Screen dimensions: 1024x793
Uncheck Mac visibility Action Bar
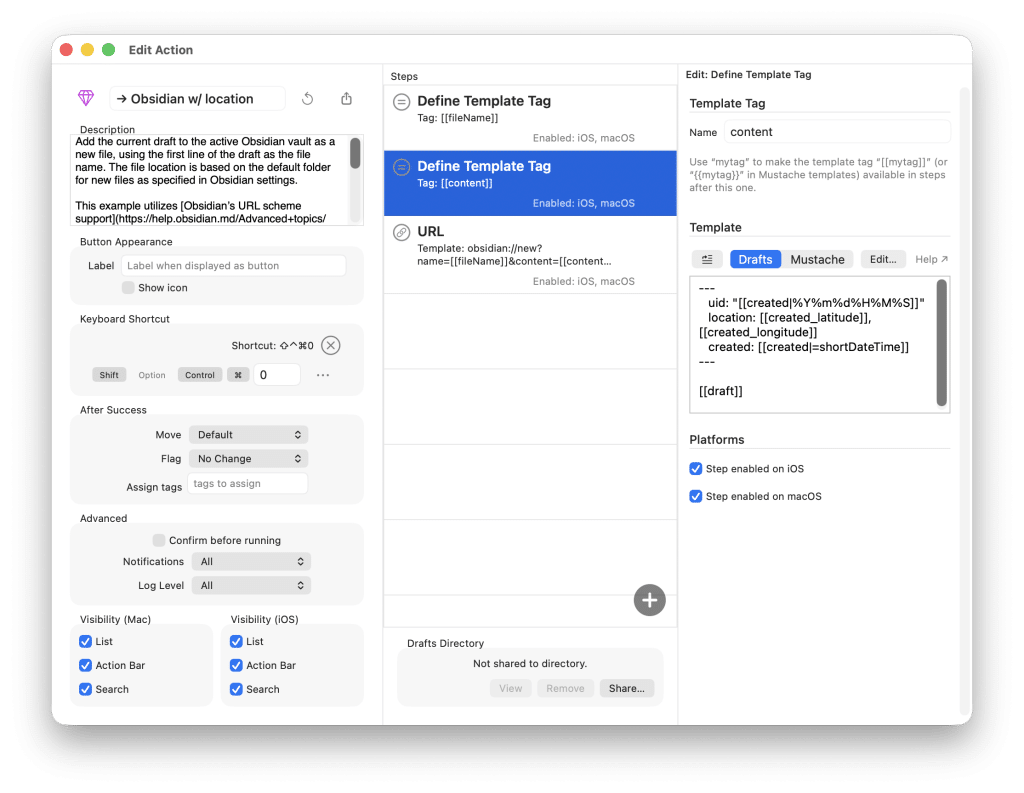(86, 666)
